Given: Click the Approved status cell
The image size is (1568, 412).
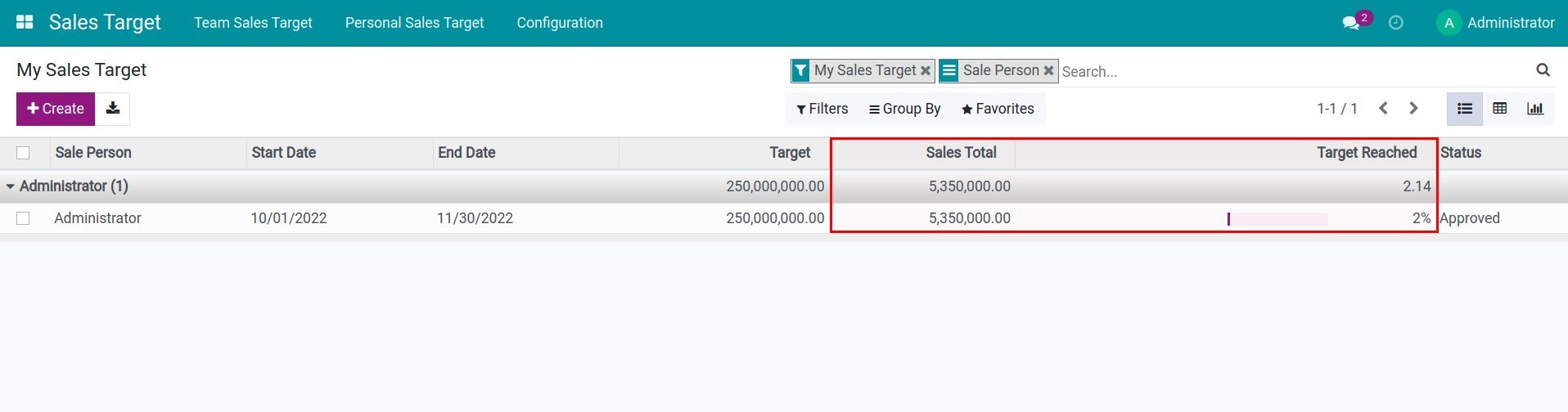Looking at the screenshot, I should (1470, 218).
